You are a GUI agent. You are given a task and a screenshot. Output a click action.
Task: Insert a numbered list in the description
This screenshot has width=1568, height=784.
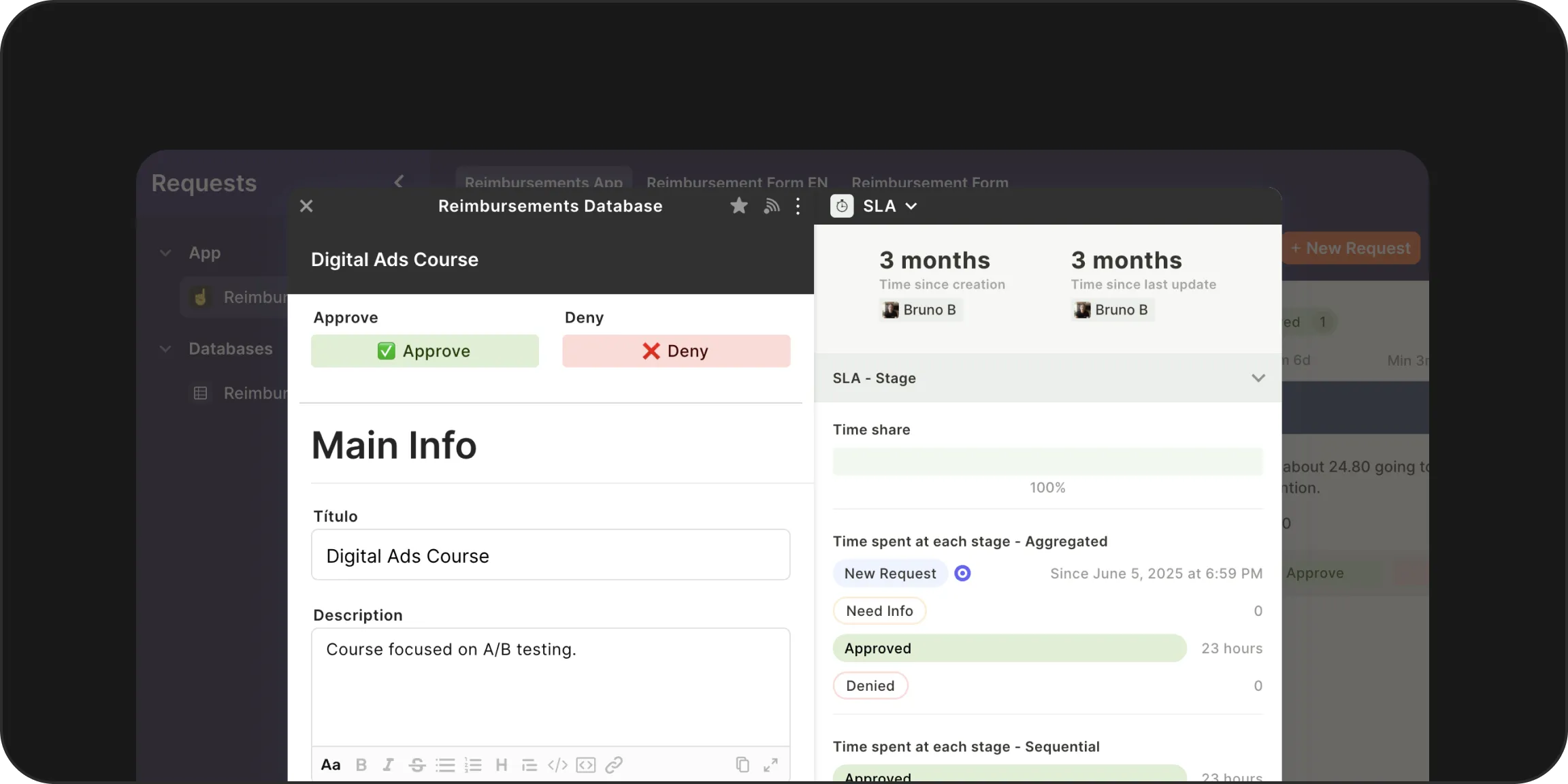[474, 764]
